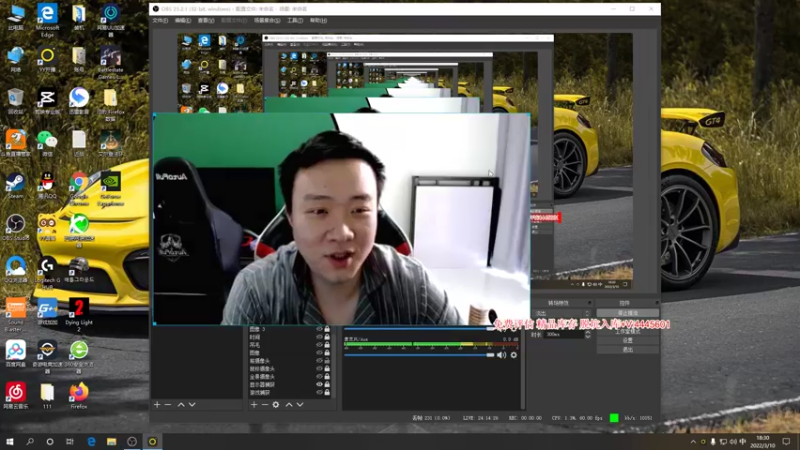Open the GeForce Experience desktop shortcut
Viewport: 800px width, 450px height.
(110, 189)
